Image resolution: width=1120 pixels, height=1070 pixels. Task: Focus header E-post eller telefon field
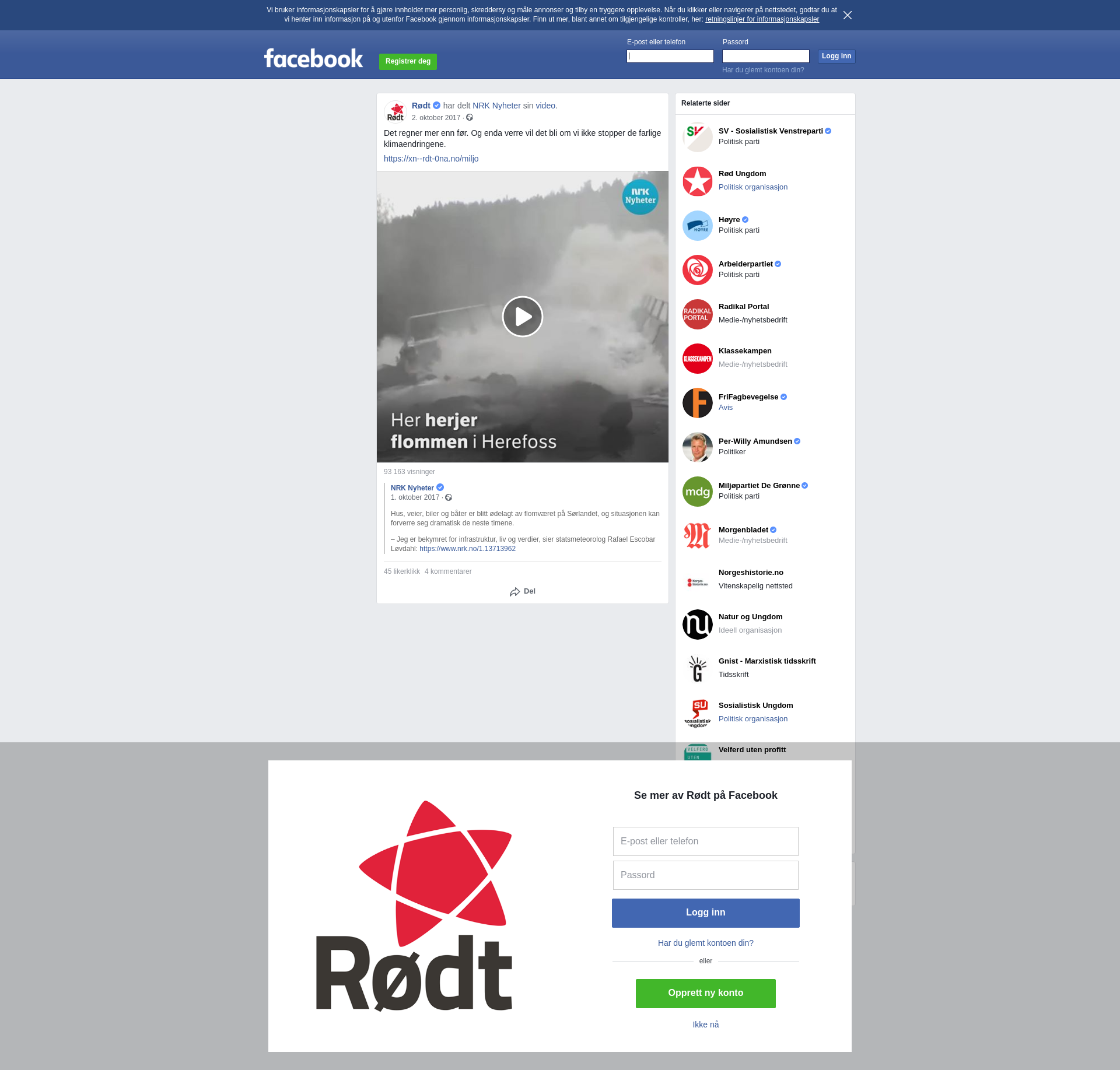pyautogui.click(x=670, y=56)
